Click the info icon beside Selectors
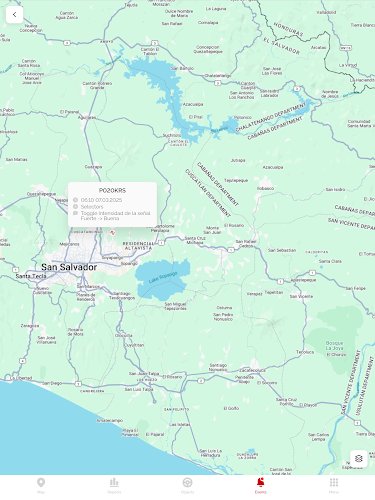 pos(75,207)
